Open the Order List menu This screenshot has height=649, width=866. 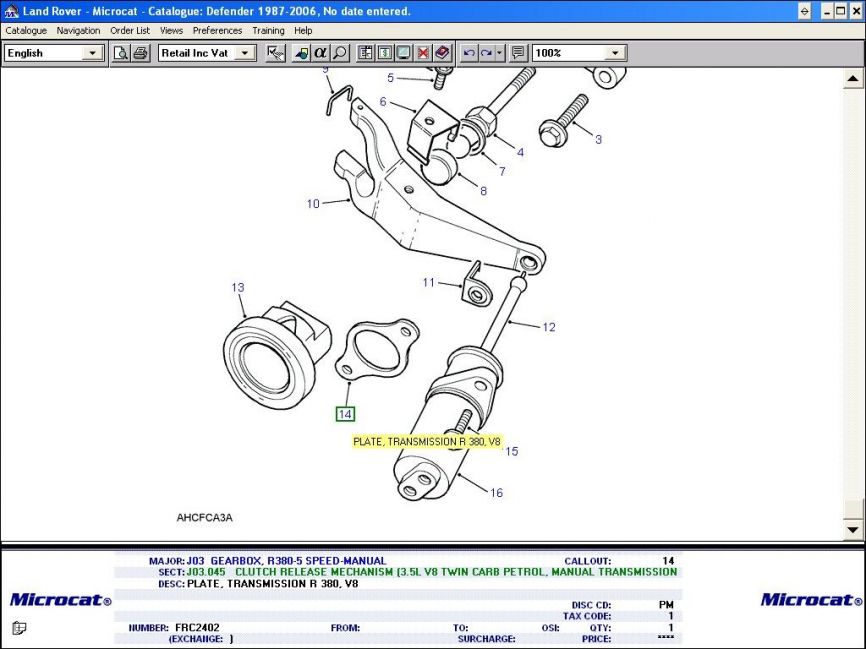[x=130, y=31]
